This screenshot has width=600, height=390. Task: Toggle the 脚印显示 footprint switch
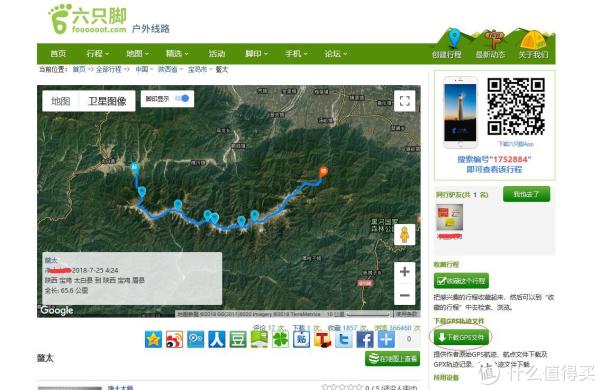(182, 99)
